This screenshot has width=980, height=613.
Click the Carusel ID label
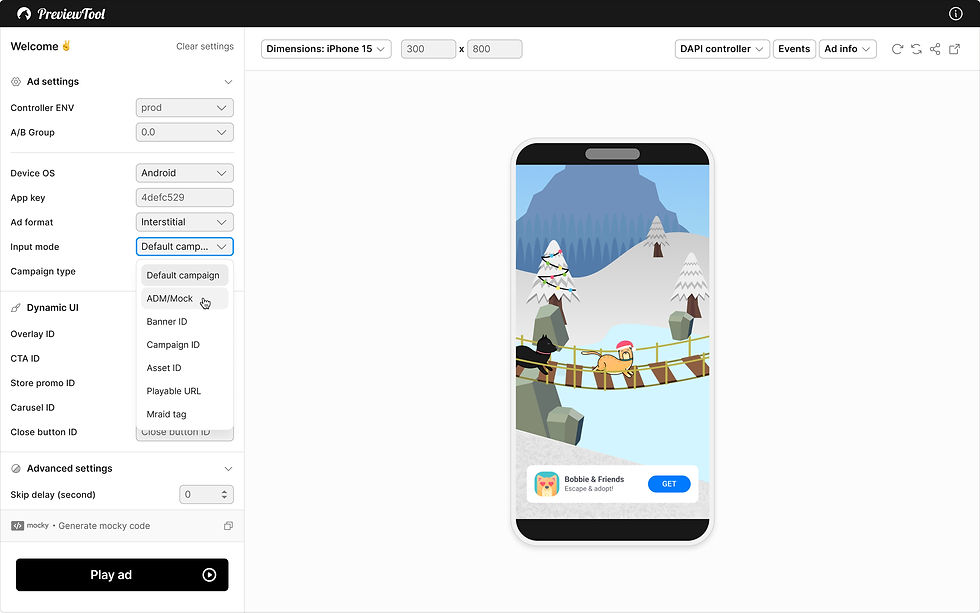tap(32, 407)
